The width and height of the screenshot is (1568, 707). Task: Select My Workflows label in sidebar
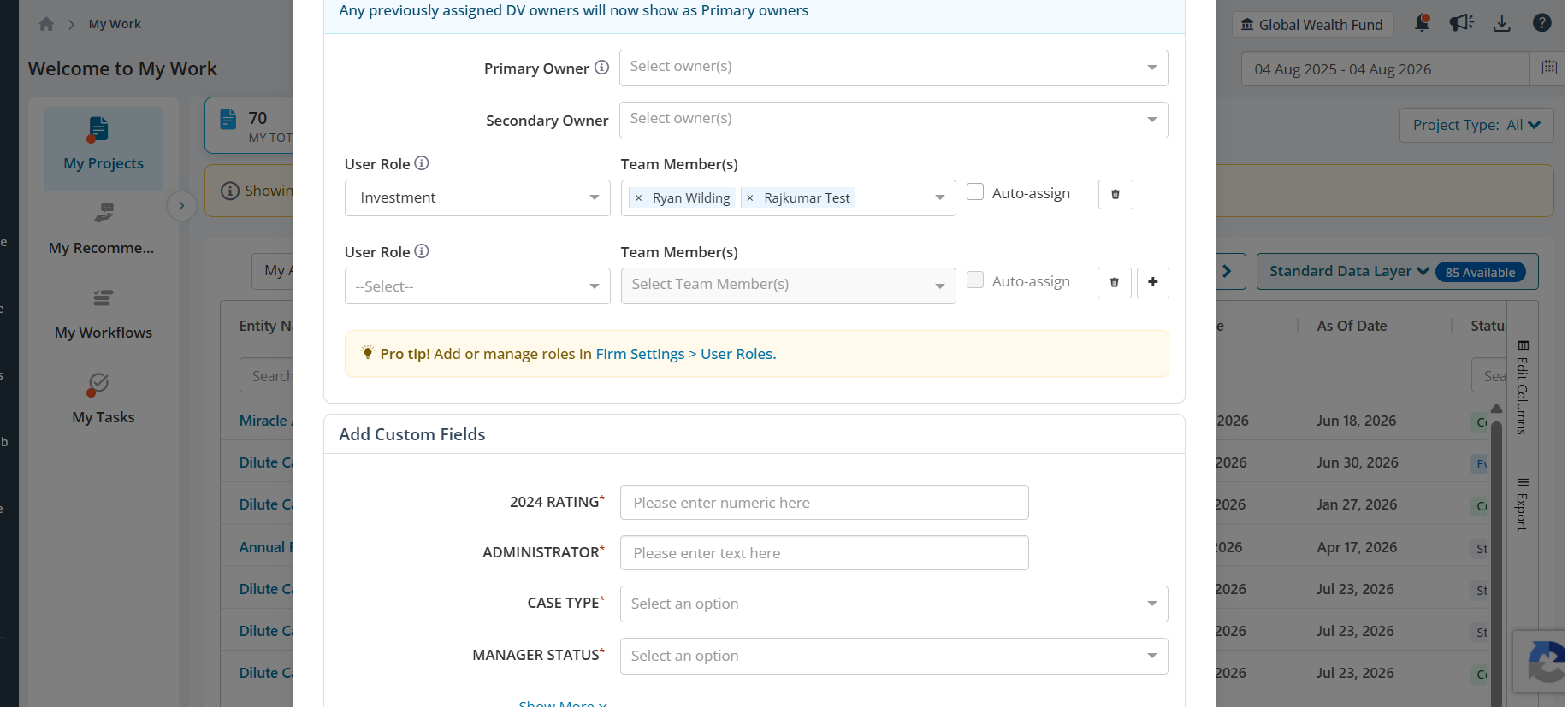click(104, 333)
